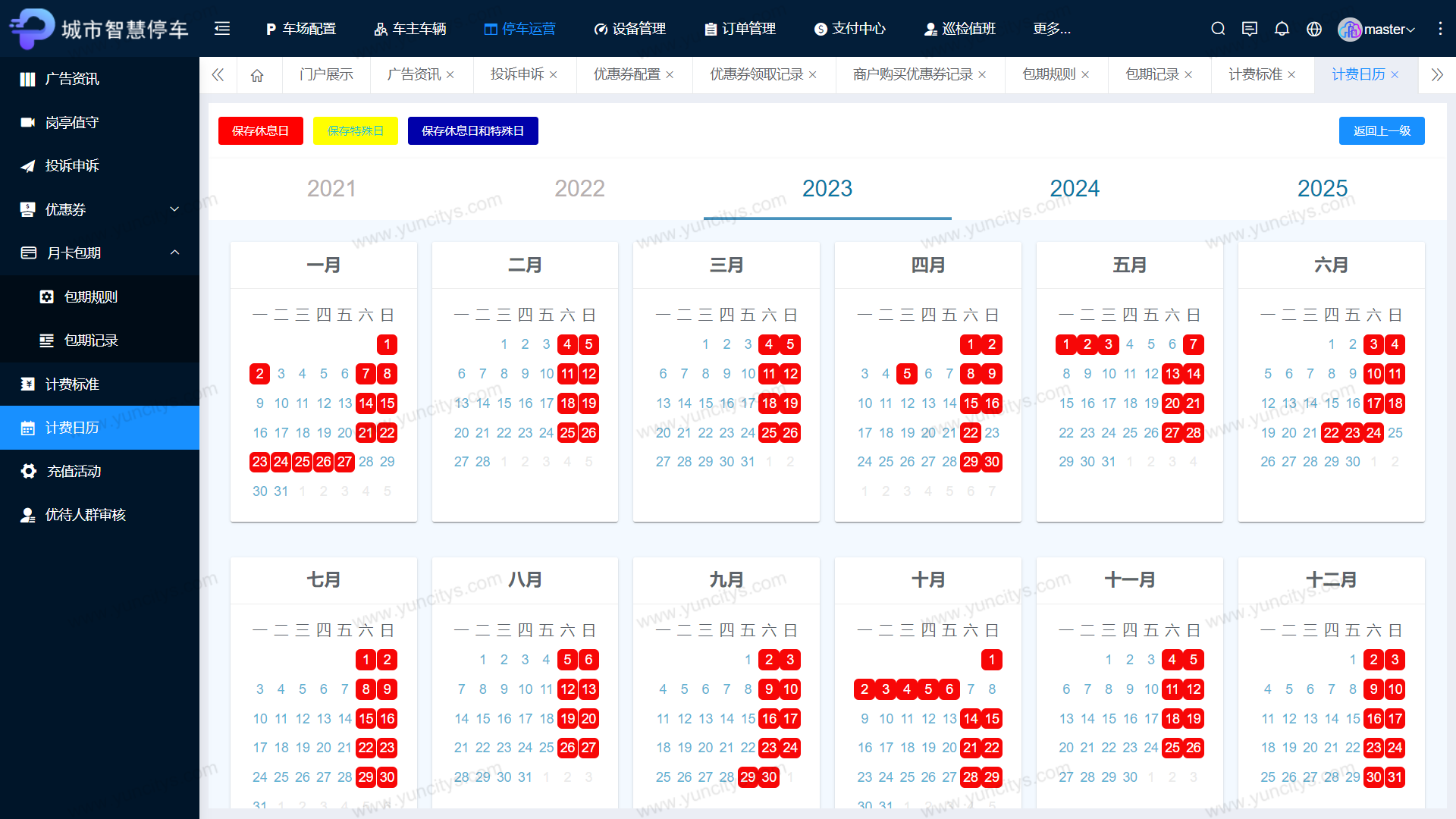Open the vertical dots more menu
This screenshot has width=1456, height=819.
(1440, 29)
